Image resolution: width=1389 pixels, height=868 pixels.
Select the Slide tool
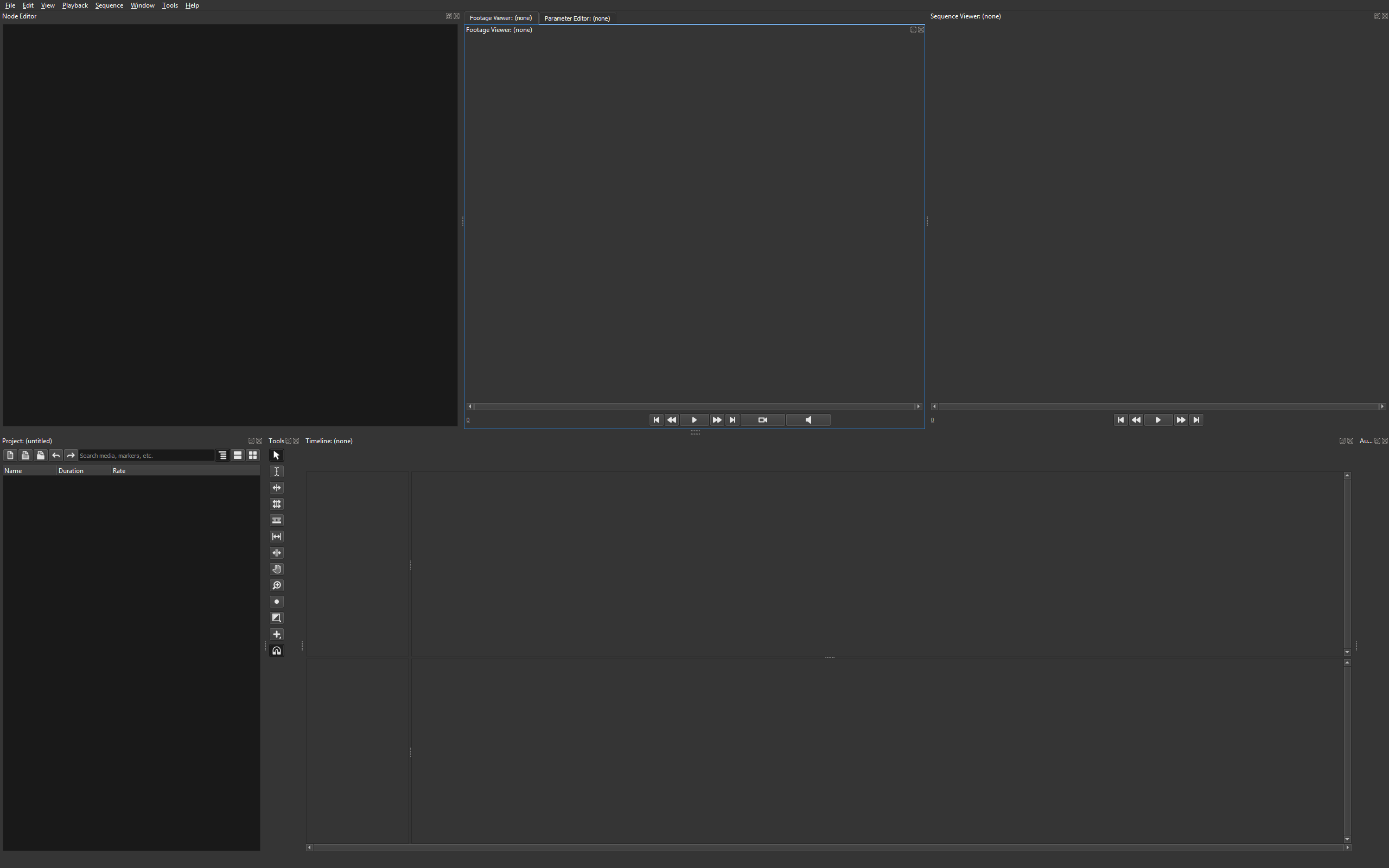[x=276, y=553]
